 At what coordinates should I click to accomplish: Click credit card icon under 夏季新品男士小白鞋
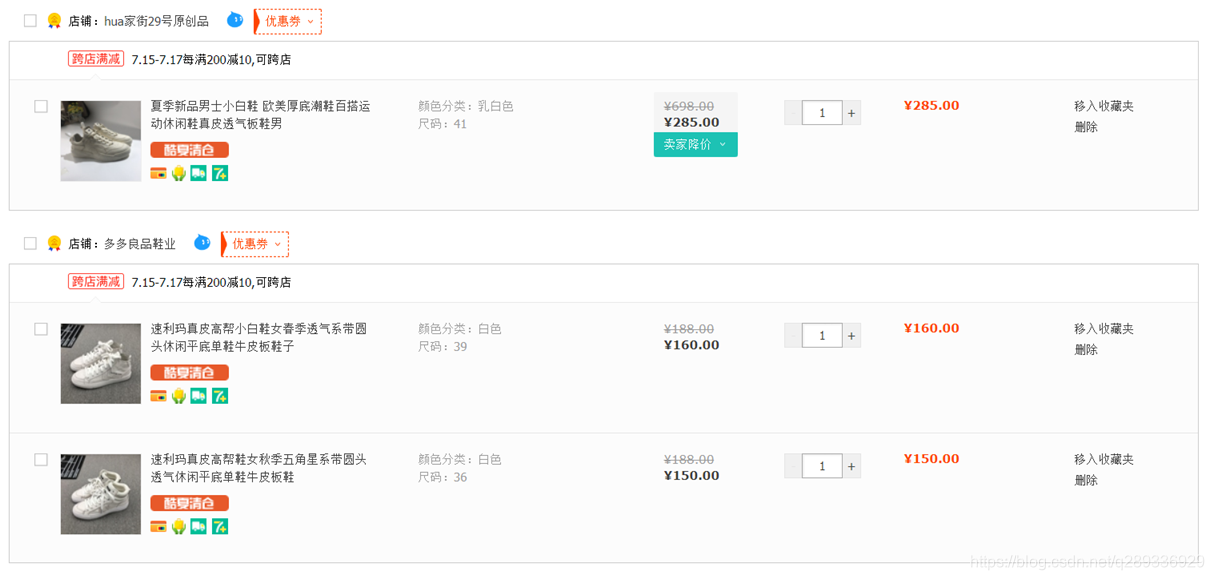[158, 173]
